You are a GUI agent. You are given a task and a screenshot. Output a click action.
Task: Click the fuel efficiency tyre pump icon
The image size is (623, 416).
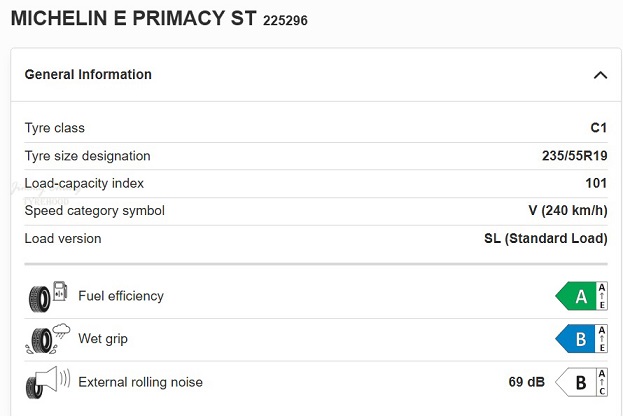point(47,296)
